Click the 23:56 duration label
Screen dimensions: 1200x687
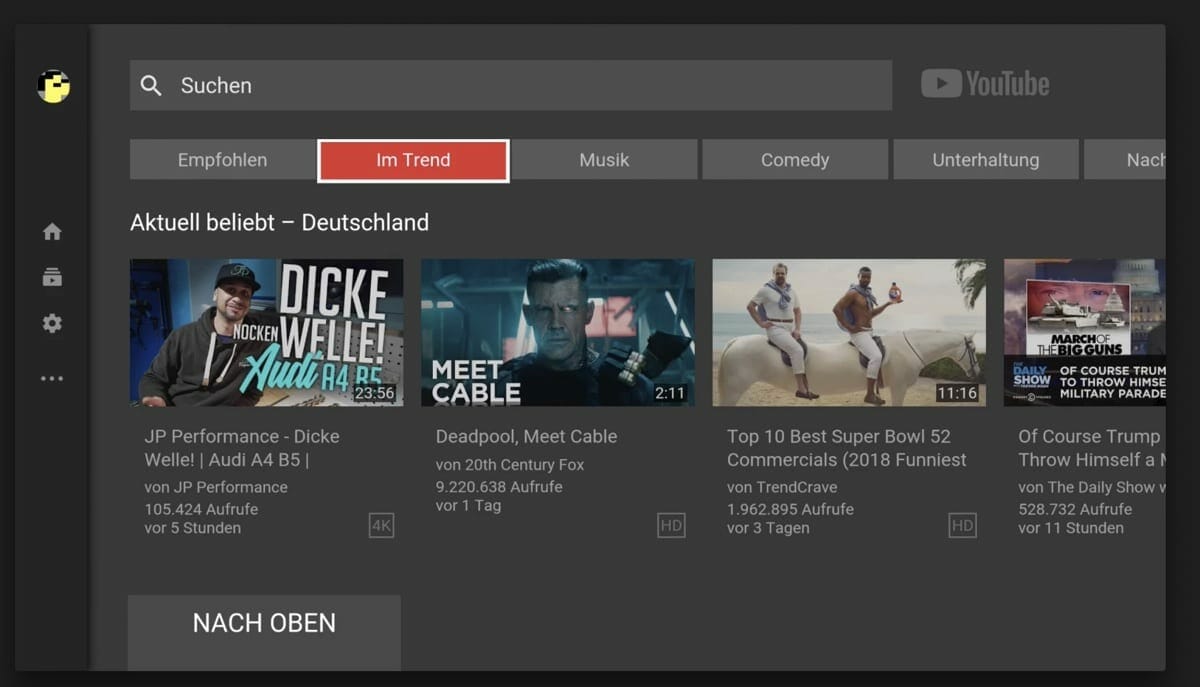(374, 393)
